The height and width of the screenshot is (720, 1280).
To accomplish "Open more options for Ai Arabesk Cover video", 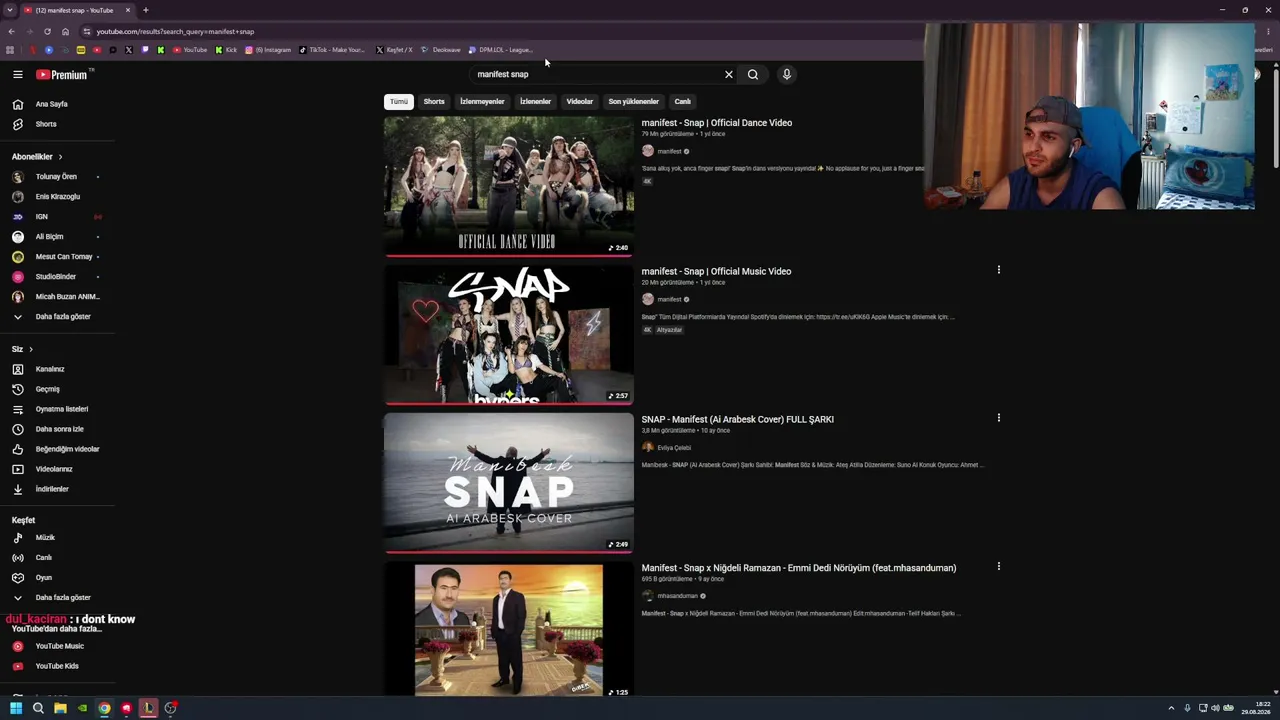I will pos(998,418).
